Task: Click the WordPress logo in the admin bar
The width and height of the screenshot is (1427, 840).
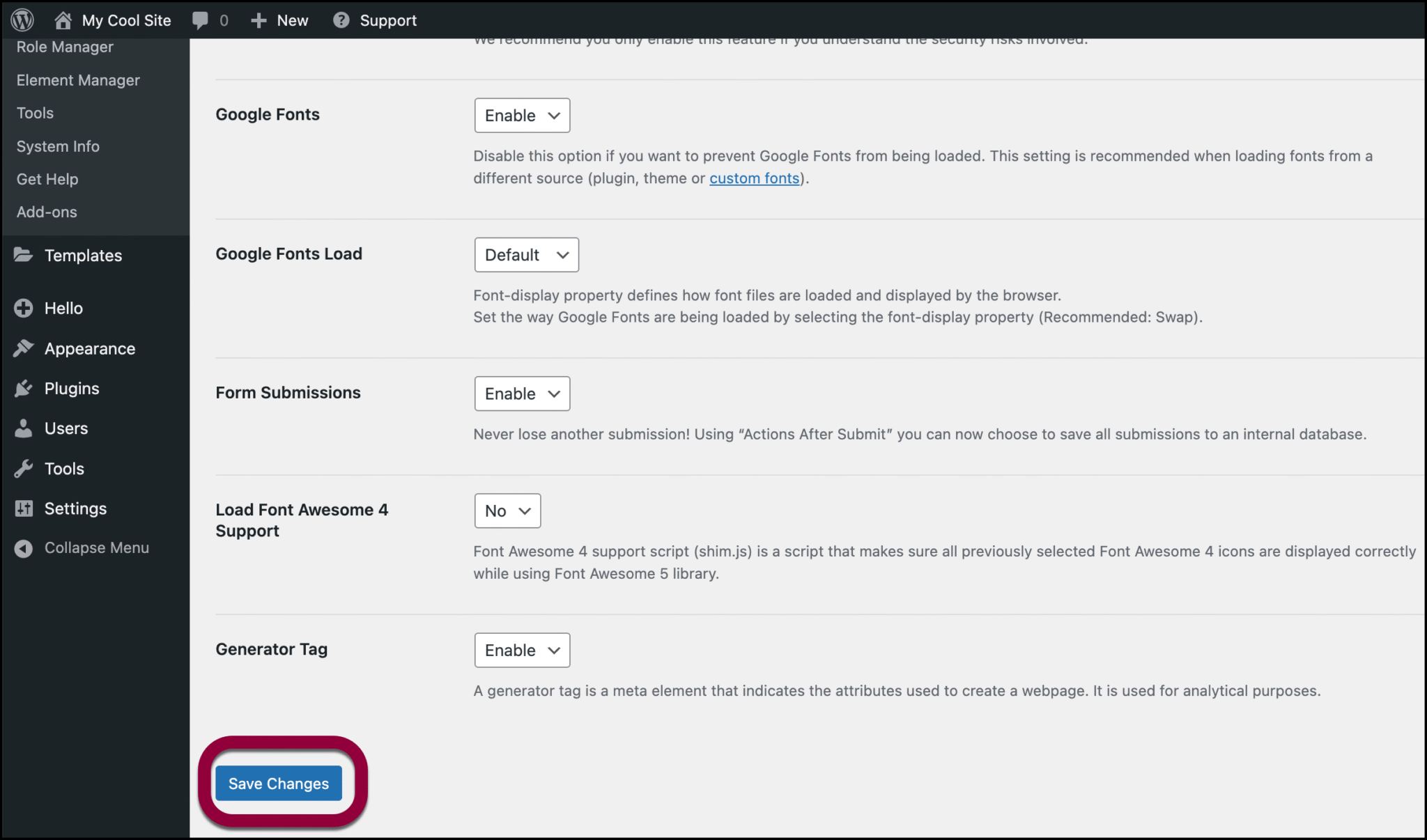Action: pos(22,20)
